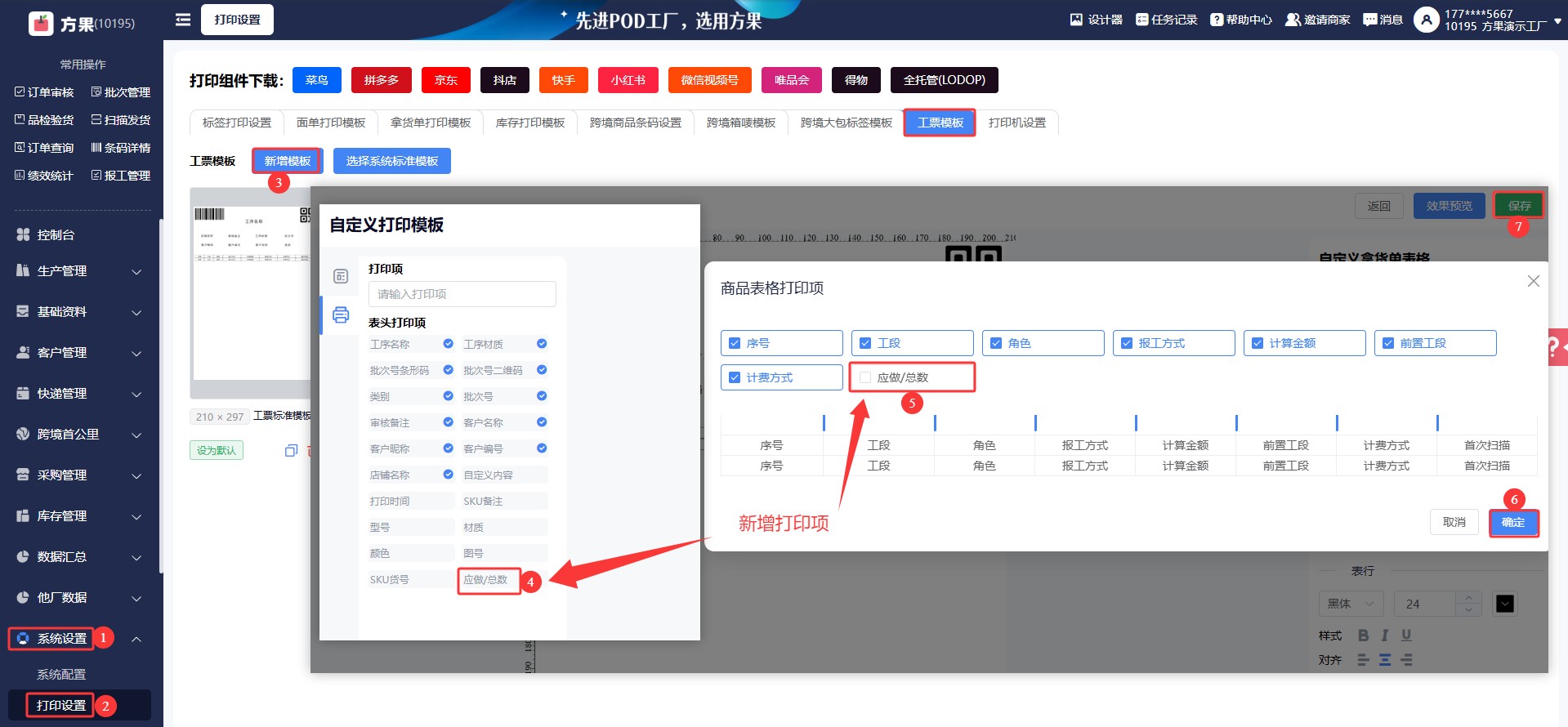This screenshot has height=727, width=1568.
Task: Click the user avatar icon
Action: tap(1426, 20)
